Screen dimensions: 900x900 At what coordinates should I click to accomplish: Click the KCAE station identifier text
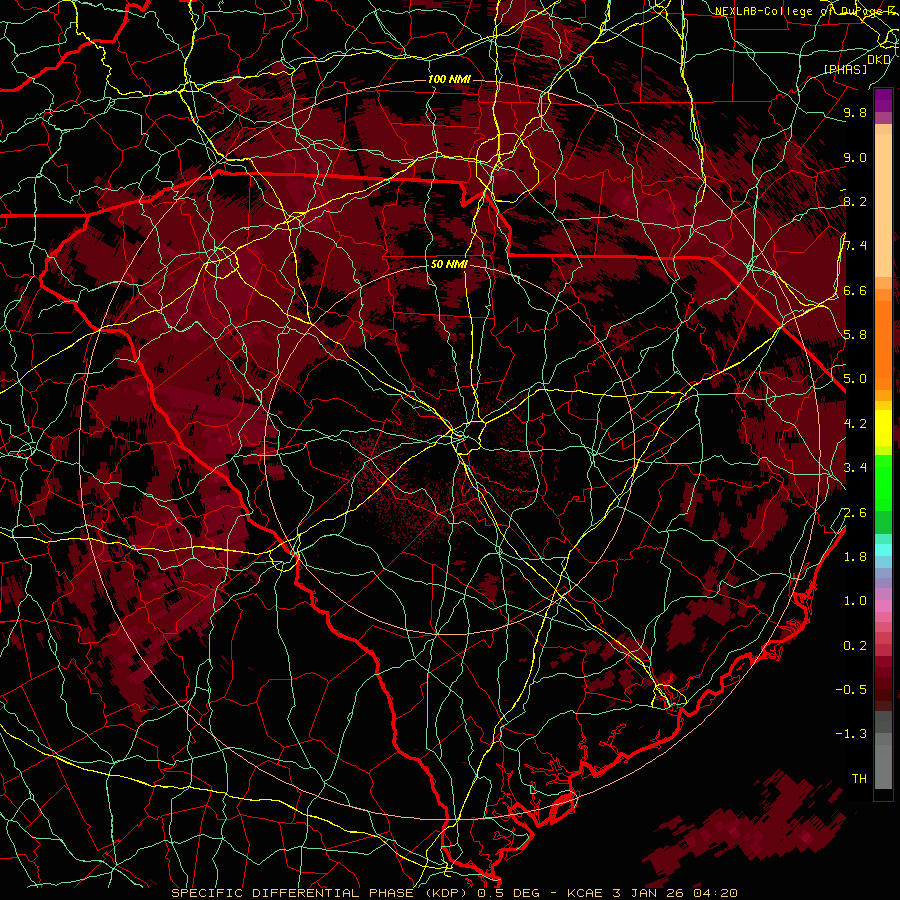[x=584, y=893]
